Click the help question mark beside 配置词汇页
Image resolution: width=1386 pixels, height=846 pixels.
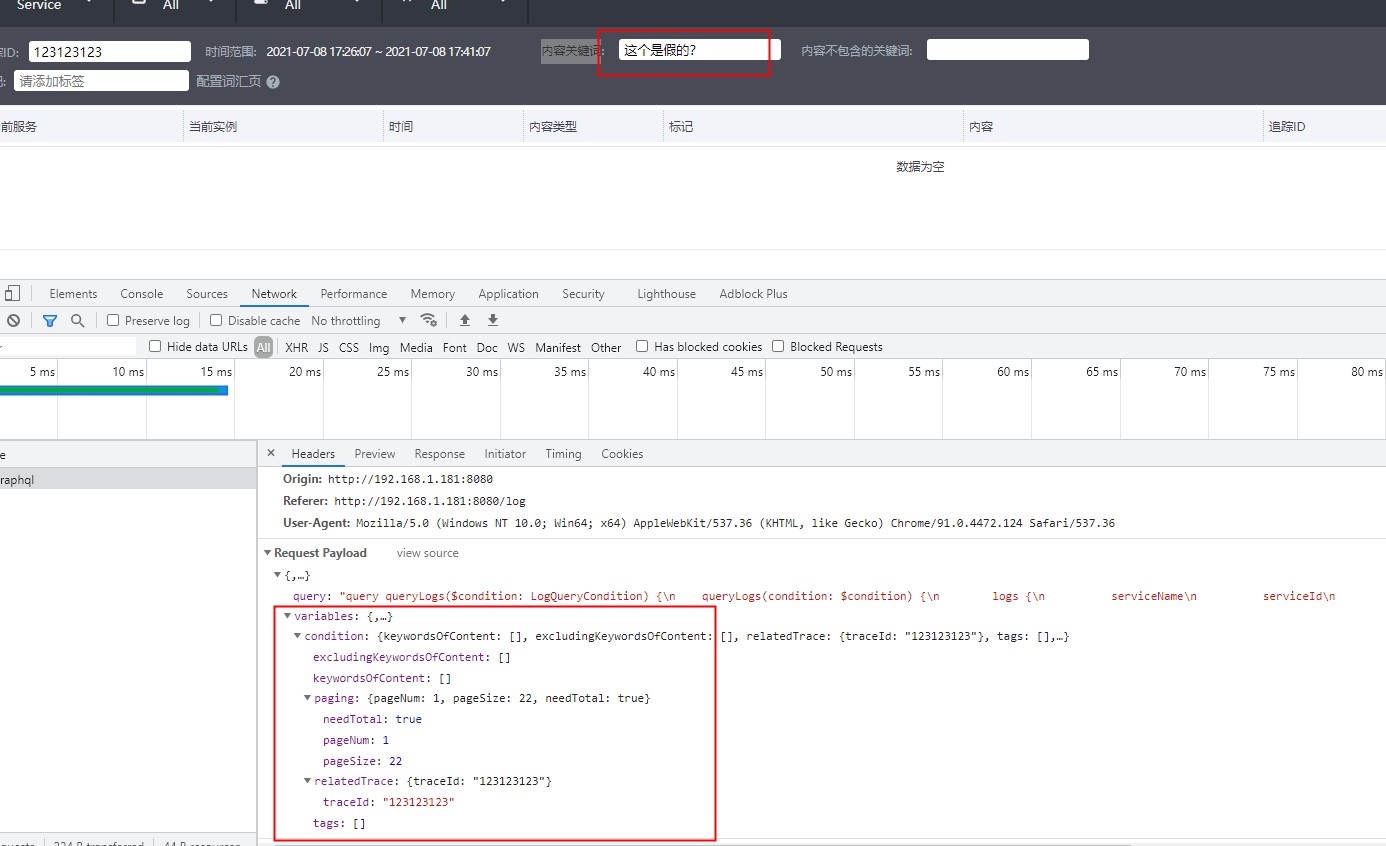pos(273,82)
